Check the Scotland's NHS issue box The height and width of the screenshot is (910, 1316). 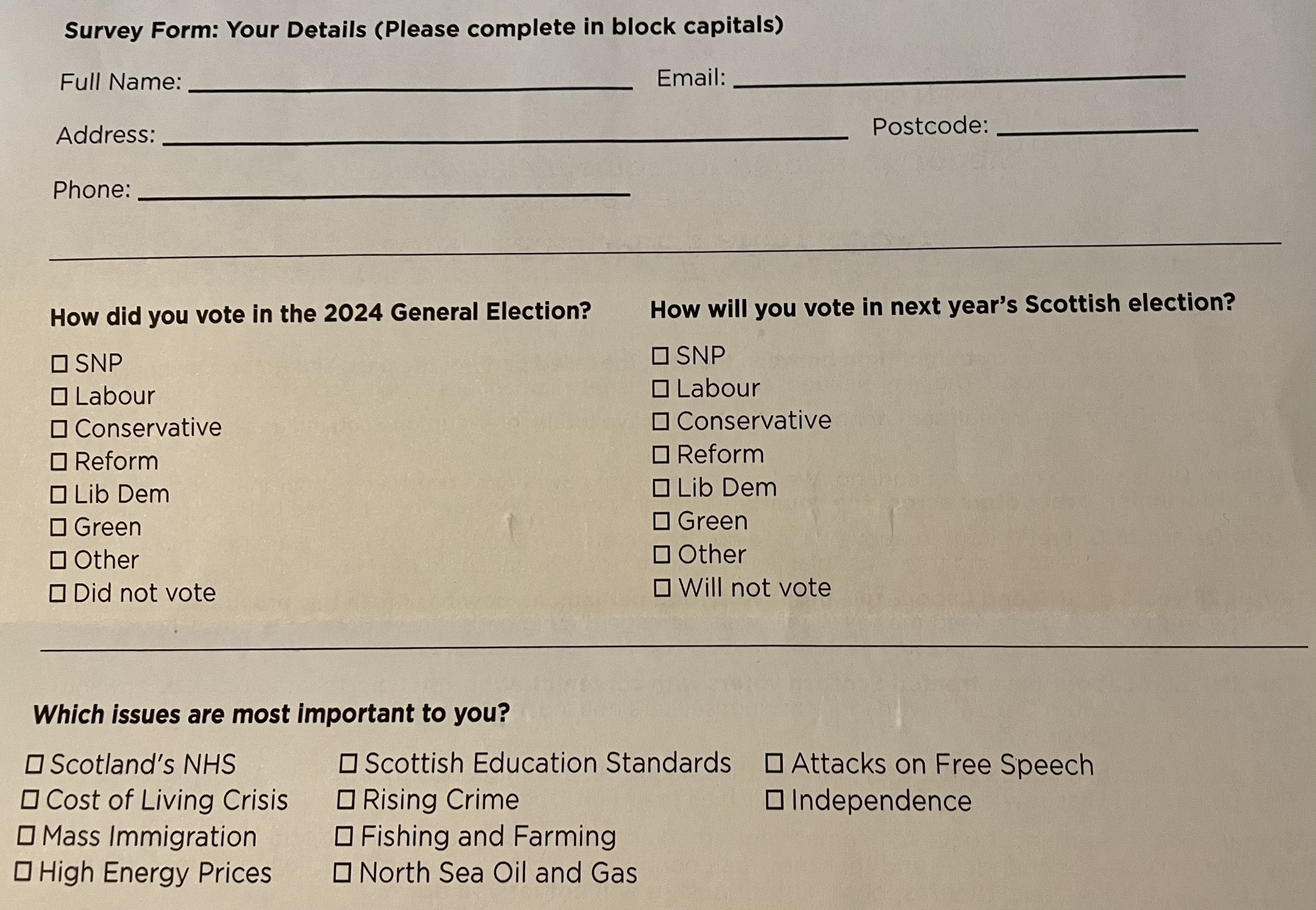pyautogui.click(x=34, y=765)
